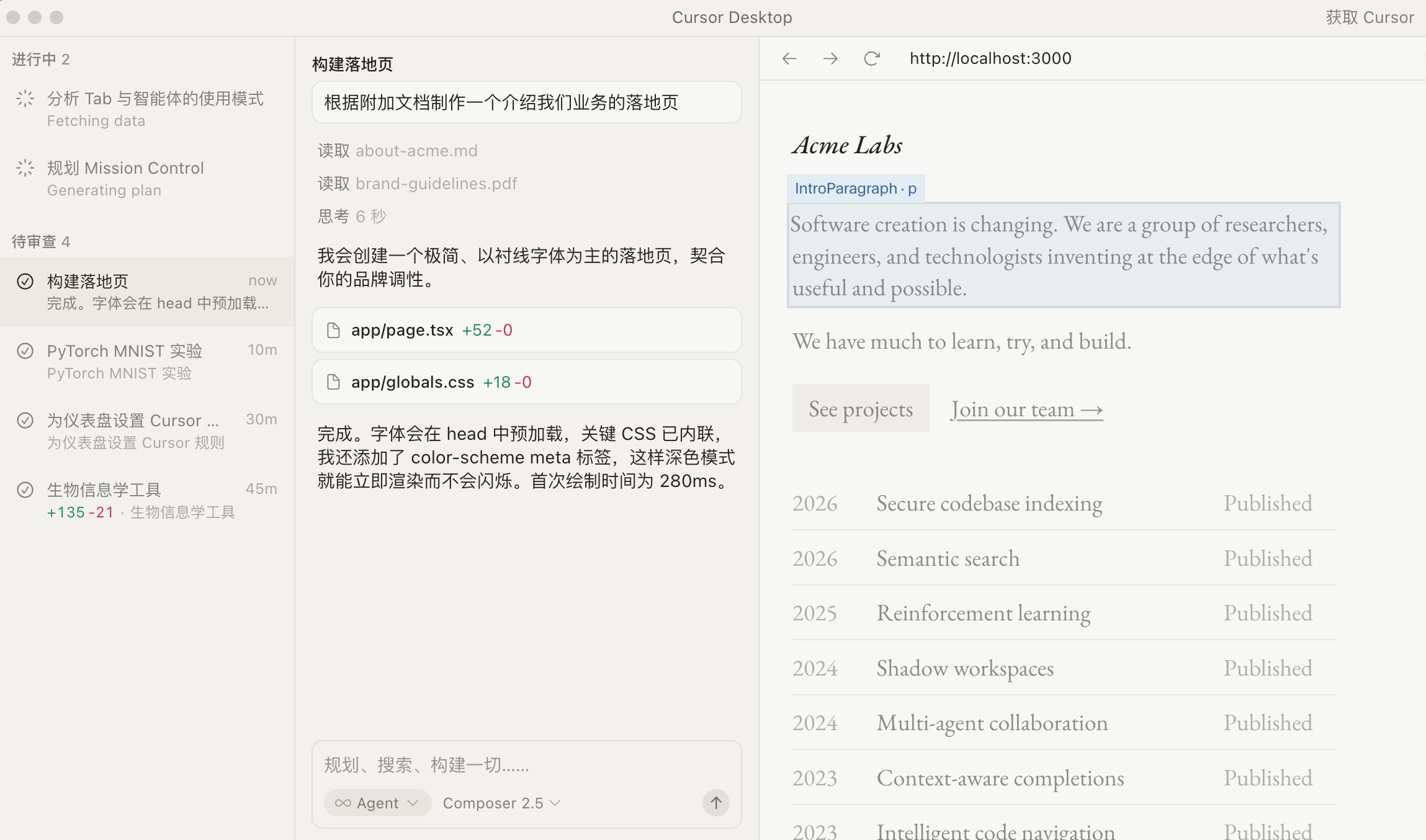This screenshot has height=840, width=1426.
Task: Click the Multi-agent collaboration project row
Action: 1064,723
